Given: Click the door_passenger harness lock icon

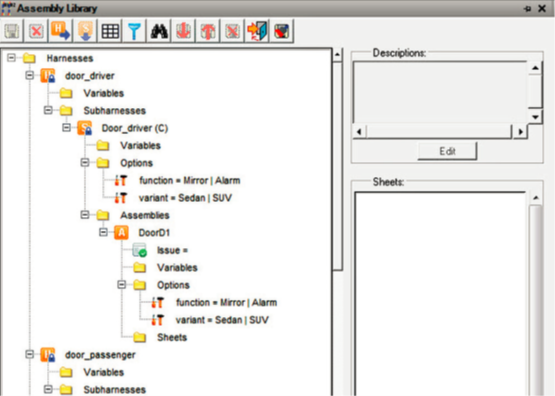Looking at the screenshot, I should (x=47, y=355).
